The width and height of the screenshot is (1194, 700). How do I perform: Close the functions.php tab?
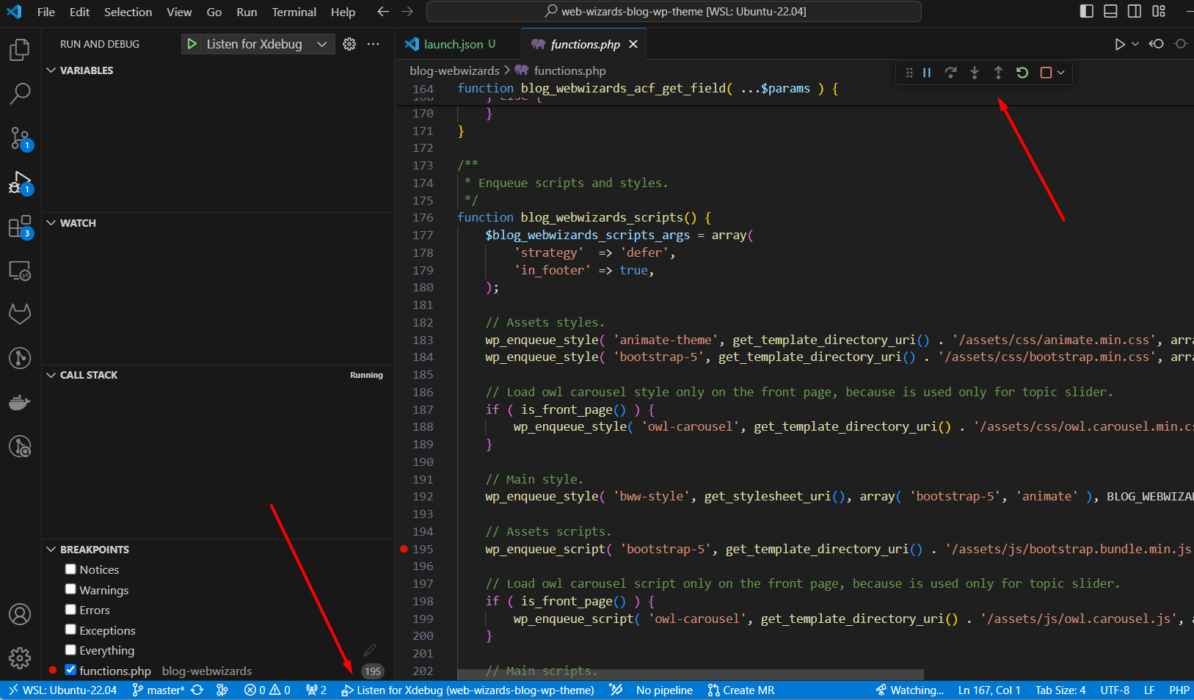point(633,44)
